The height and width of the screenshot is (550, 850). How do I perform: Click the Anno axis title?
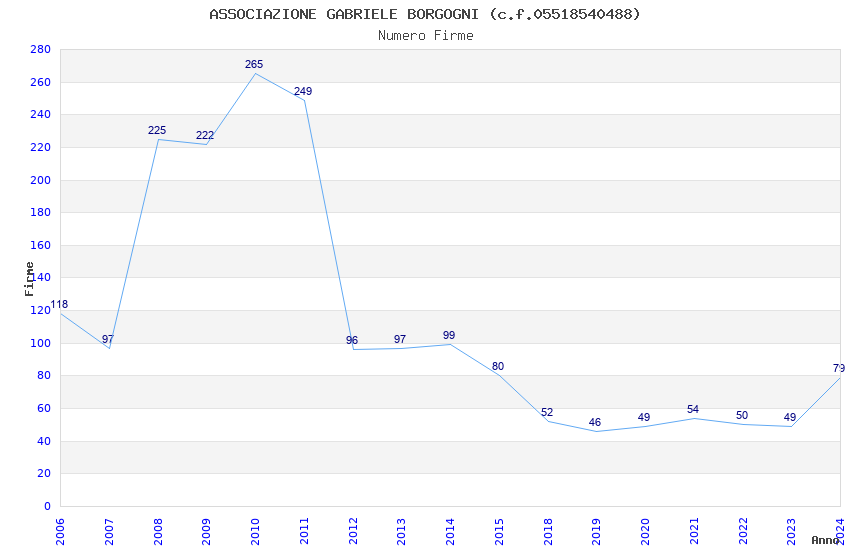point(825,540)
